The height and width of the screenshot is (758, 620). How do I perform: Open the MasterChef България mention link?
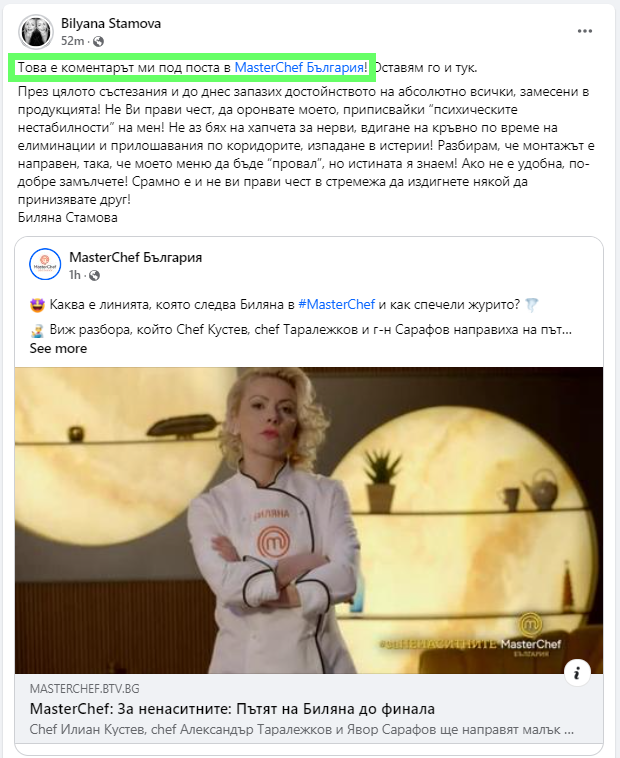click(299, 68)
